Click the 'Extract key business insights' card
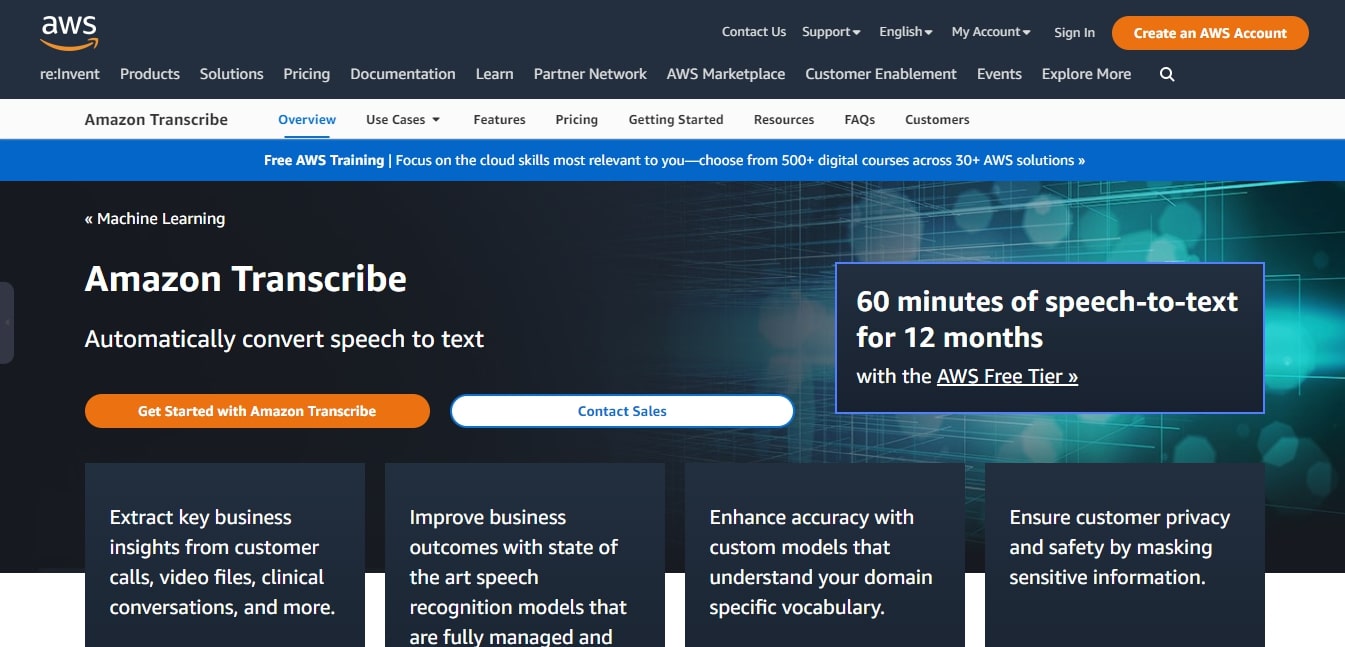Viewport: 1345px width, 647px height. click(x=225, y=555)
